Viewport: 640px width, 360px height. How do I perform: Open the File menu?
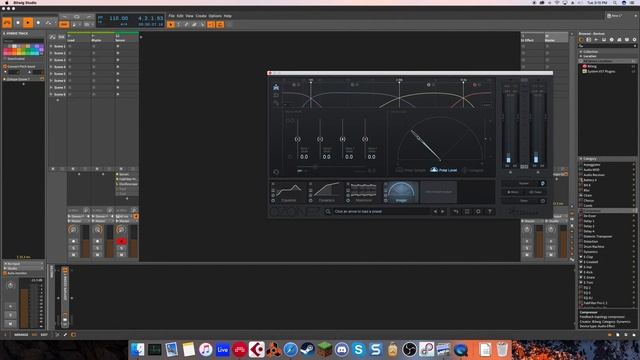tap(171, 16)
